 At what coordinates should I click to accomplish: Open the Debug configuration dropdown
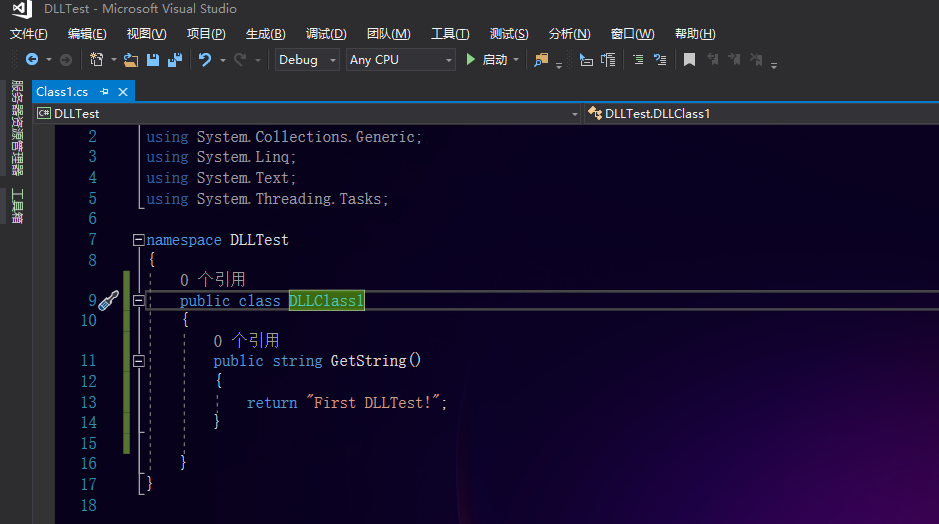pyautogui.click(x=307, y=59)
